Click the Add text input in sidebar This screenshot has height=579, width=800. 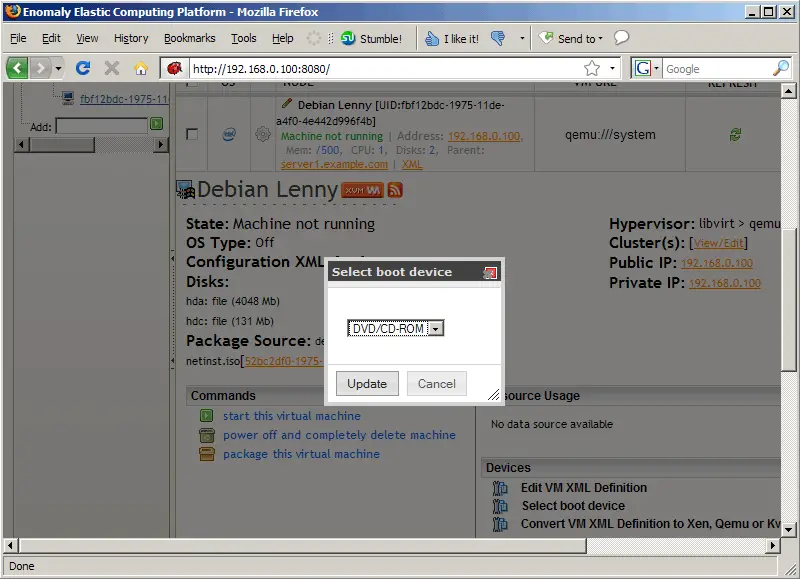click(102, 125)
